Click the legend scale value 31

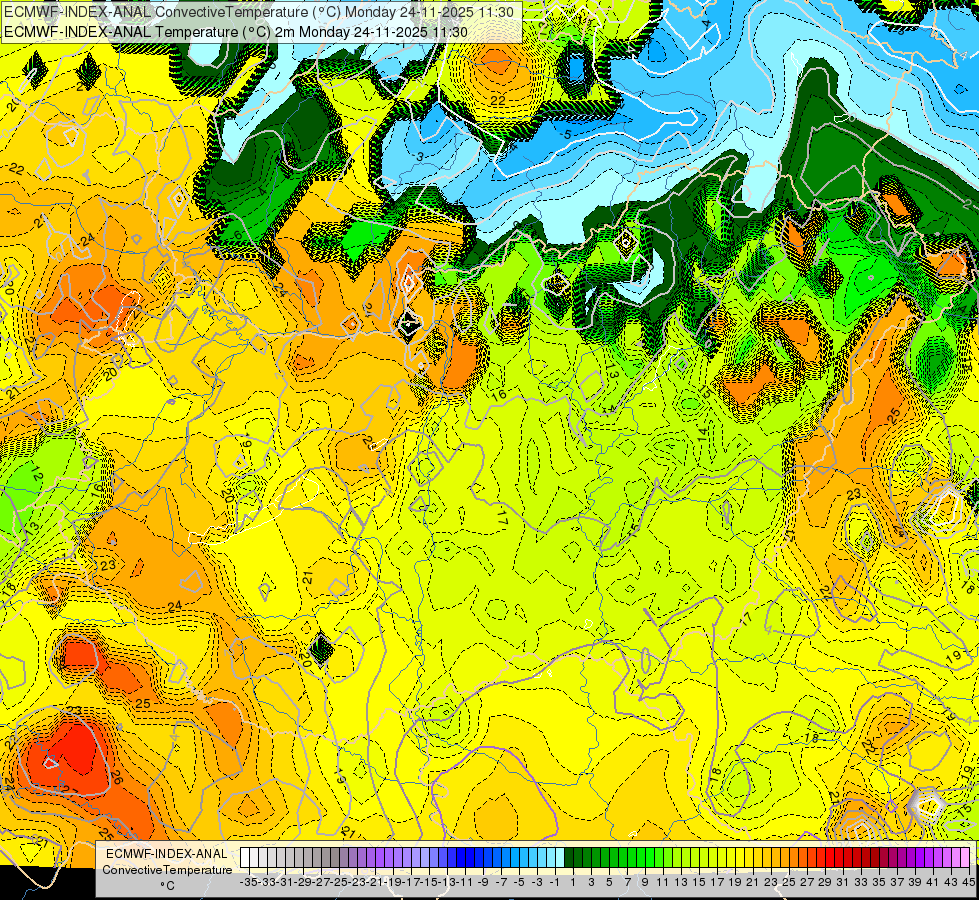(842, 882)
